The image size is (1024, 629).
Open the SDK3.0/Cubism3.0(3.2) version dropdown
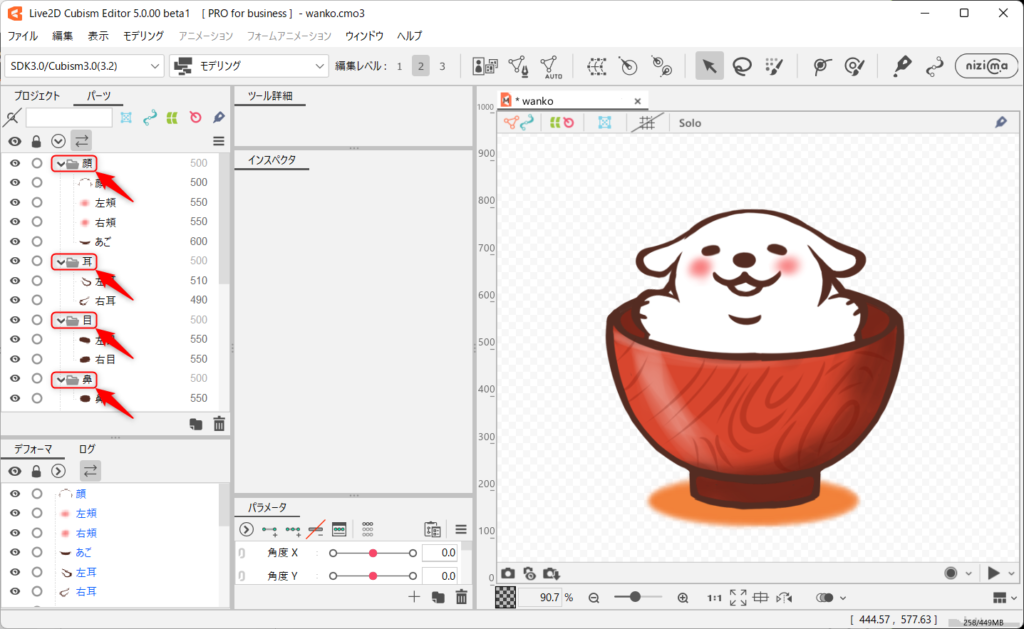(x=84, y=66)
